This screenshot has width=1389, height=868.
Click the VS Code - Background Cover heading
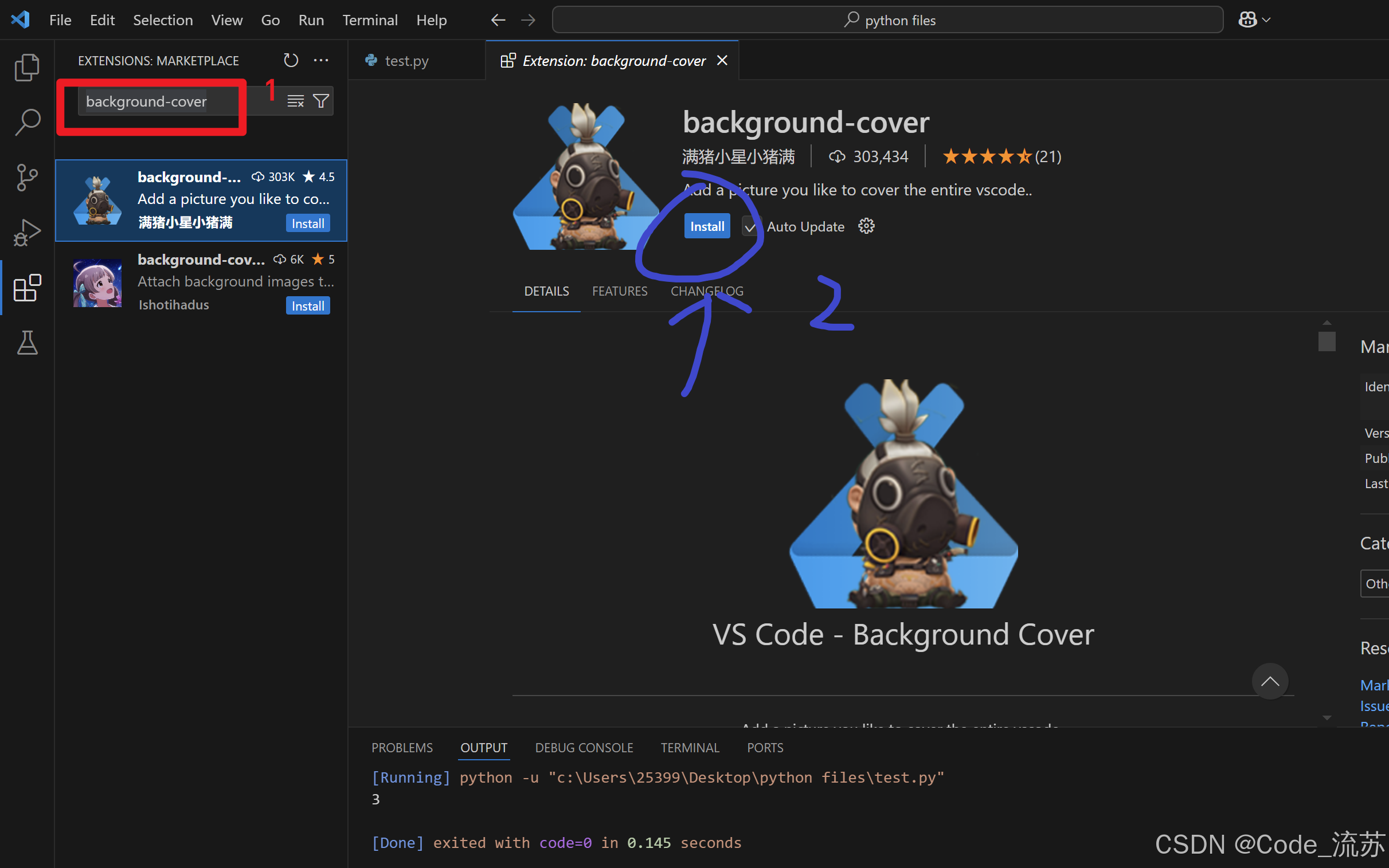(903, 634)
